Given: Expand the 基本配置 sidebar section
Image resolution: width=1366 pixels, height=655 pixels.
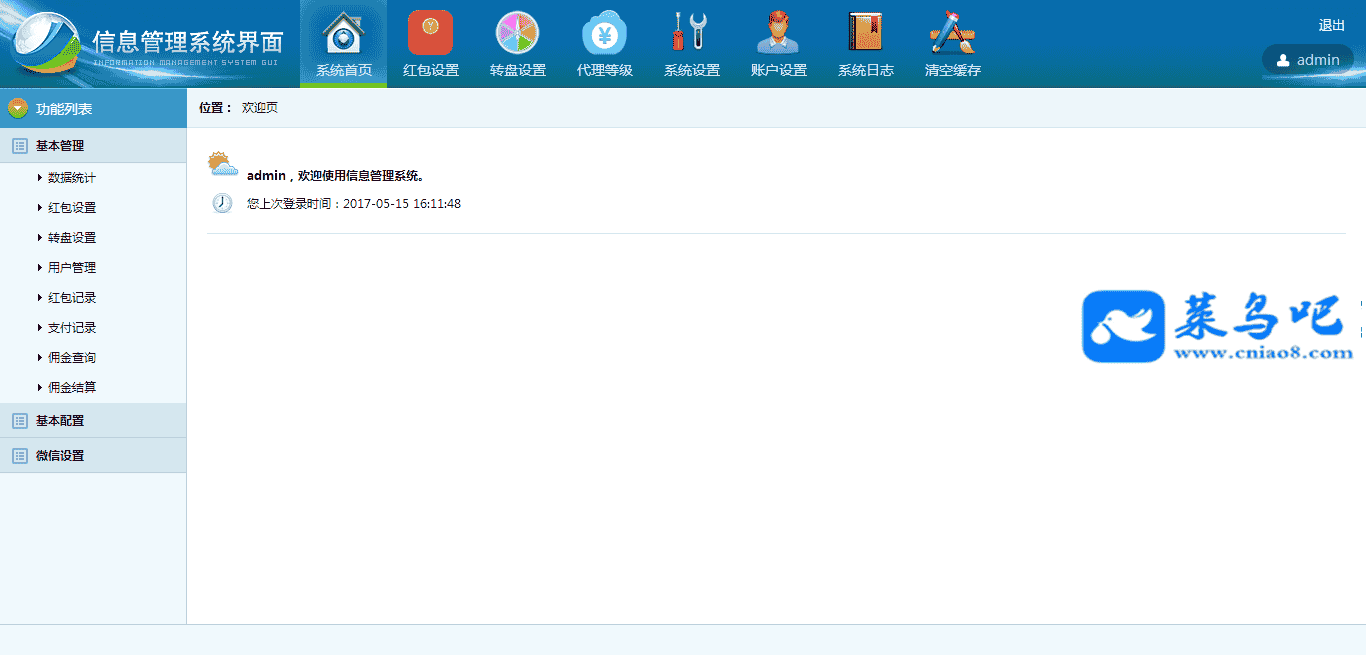Looking at the screenshot, I should pos(60,421).
